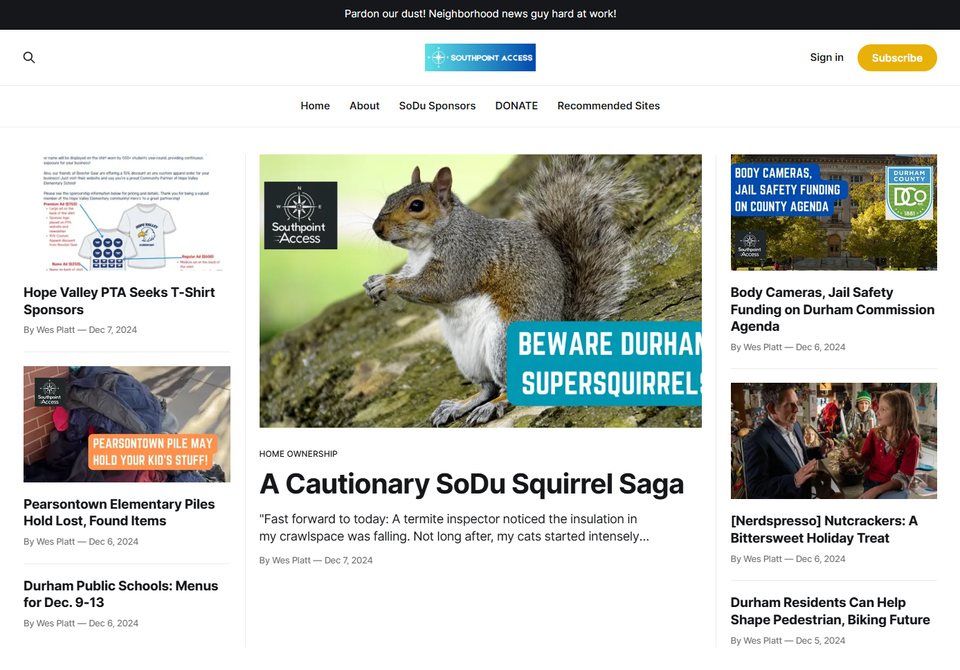Open the Body Cameras county agenda thumbnail
The height and width of the screenshot is (670, 960).
tap(833, 213)
